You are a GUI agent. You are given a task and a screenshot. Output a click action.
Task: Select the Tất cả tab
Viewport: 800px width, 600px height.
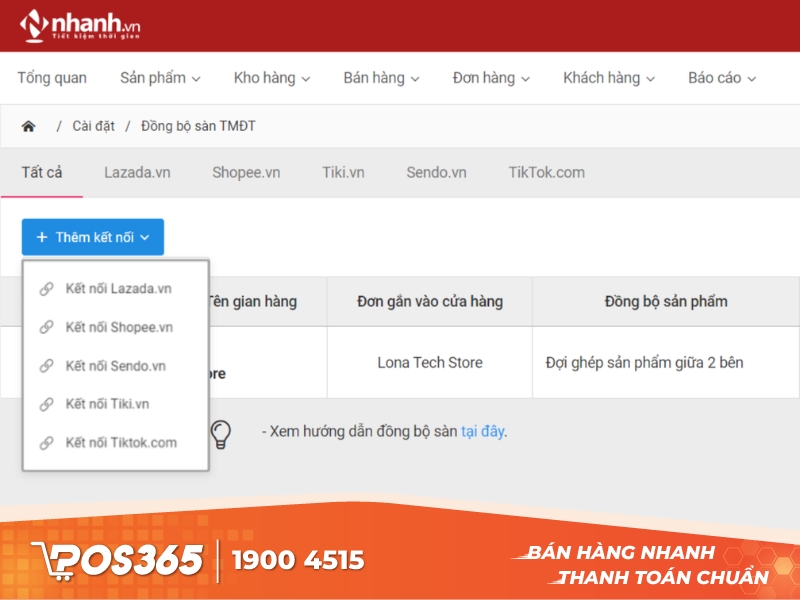tap(42, 172)
